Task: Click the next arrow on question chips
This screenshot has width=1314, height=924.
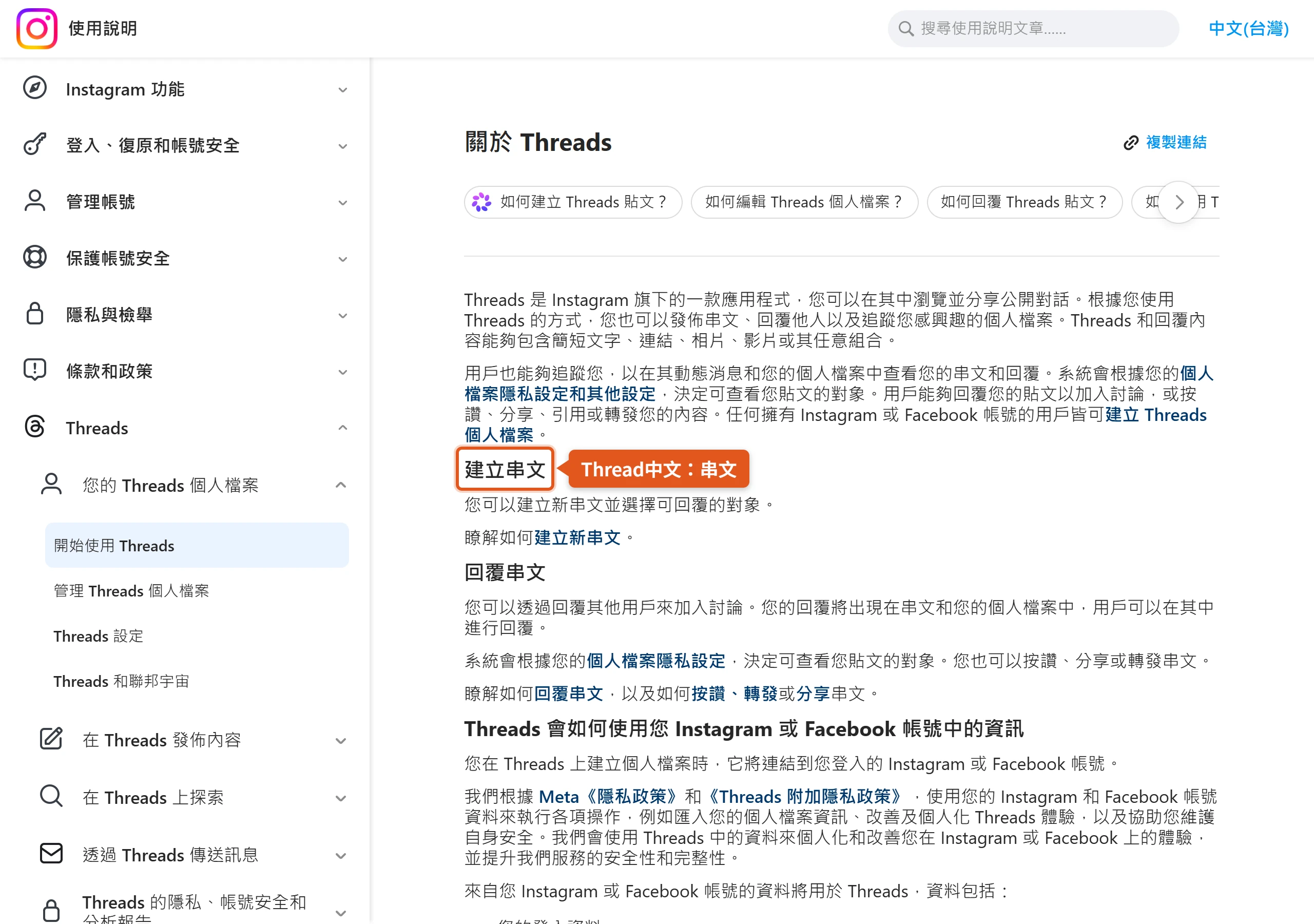Action: (1179, 202)
